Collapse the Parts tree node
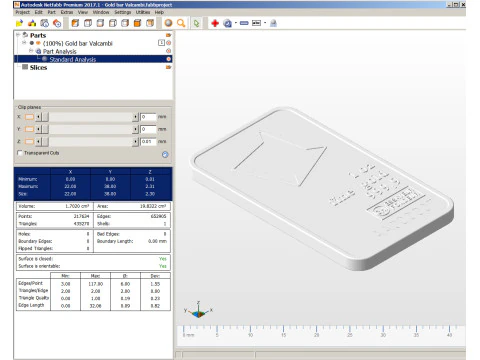Screen dimensions: 480x360 (x=18, y=35)
